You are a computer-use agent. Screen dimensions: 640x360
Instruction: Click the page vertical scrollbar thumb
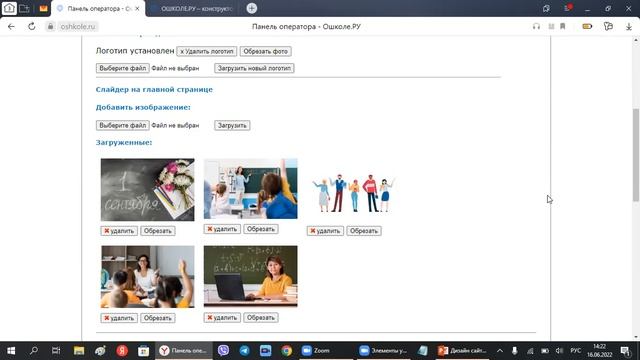point(636,155)
